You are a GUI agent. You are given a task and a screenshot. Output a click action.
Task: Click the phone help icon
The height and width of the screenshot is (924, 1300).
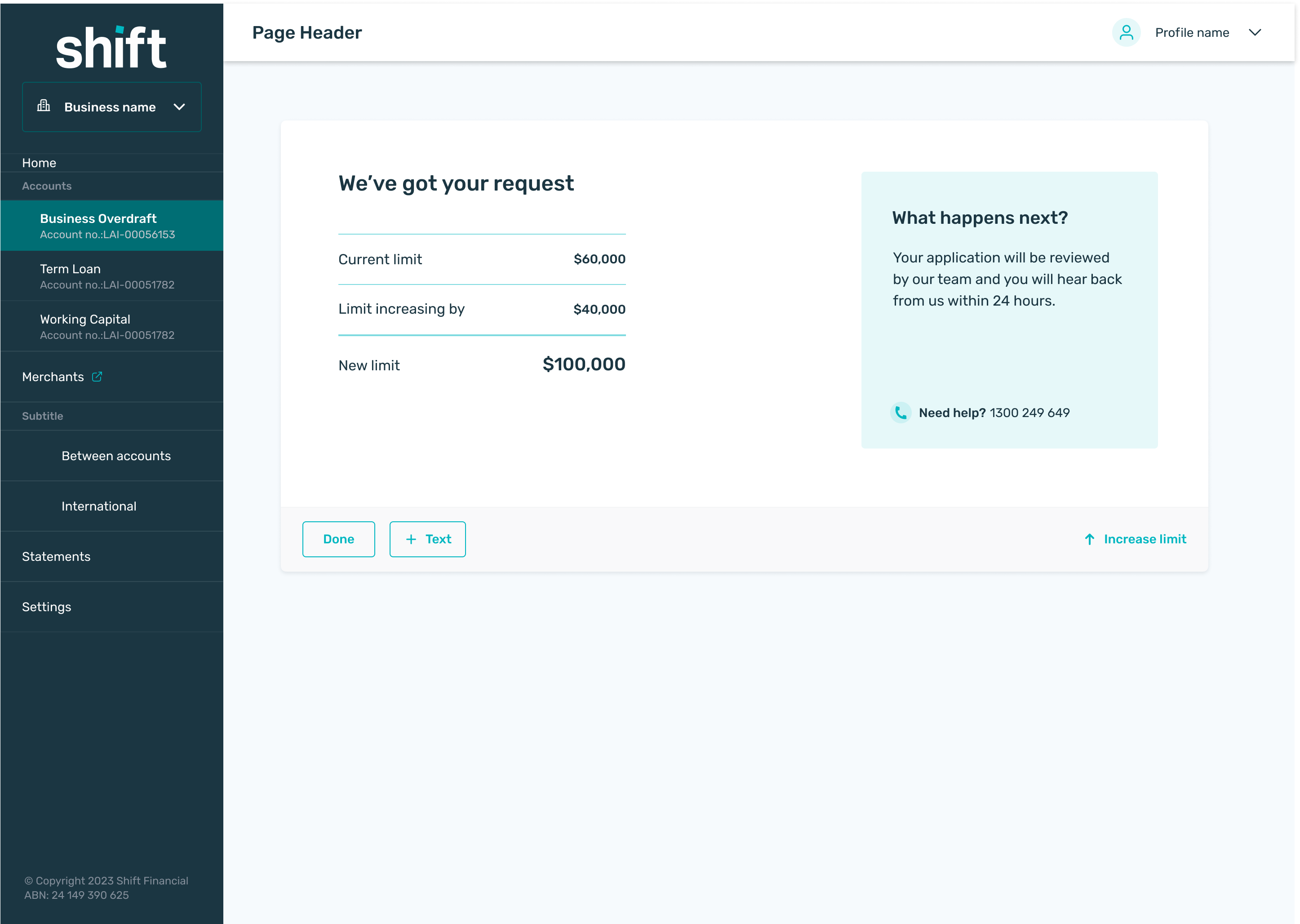point(901,413)
